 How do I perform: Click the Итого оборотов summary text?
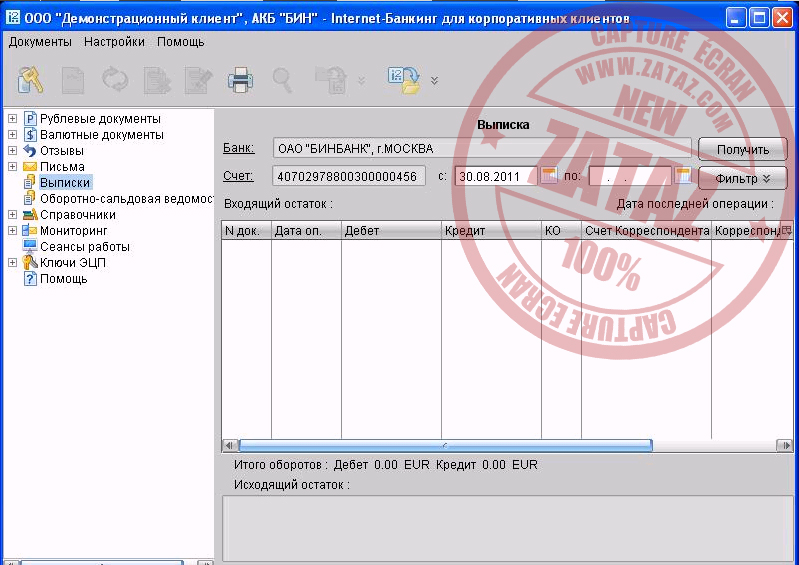385,465
